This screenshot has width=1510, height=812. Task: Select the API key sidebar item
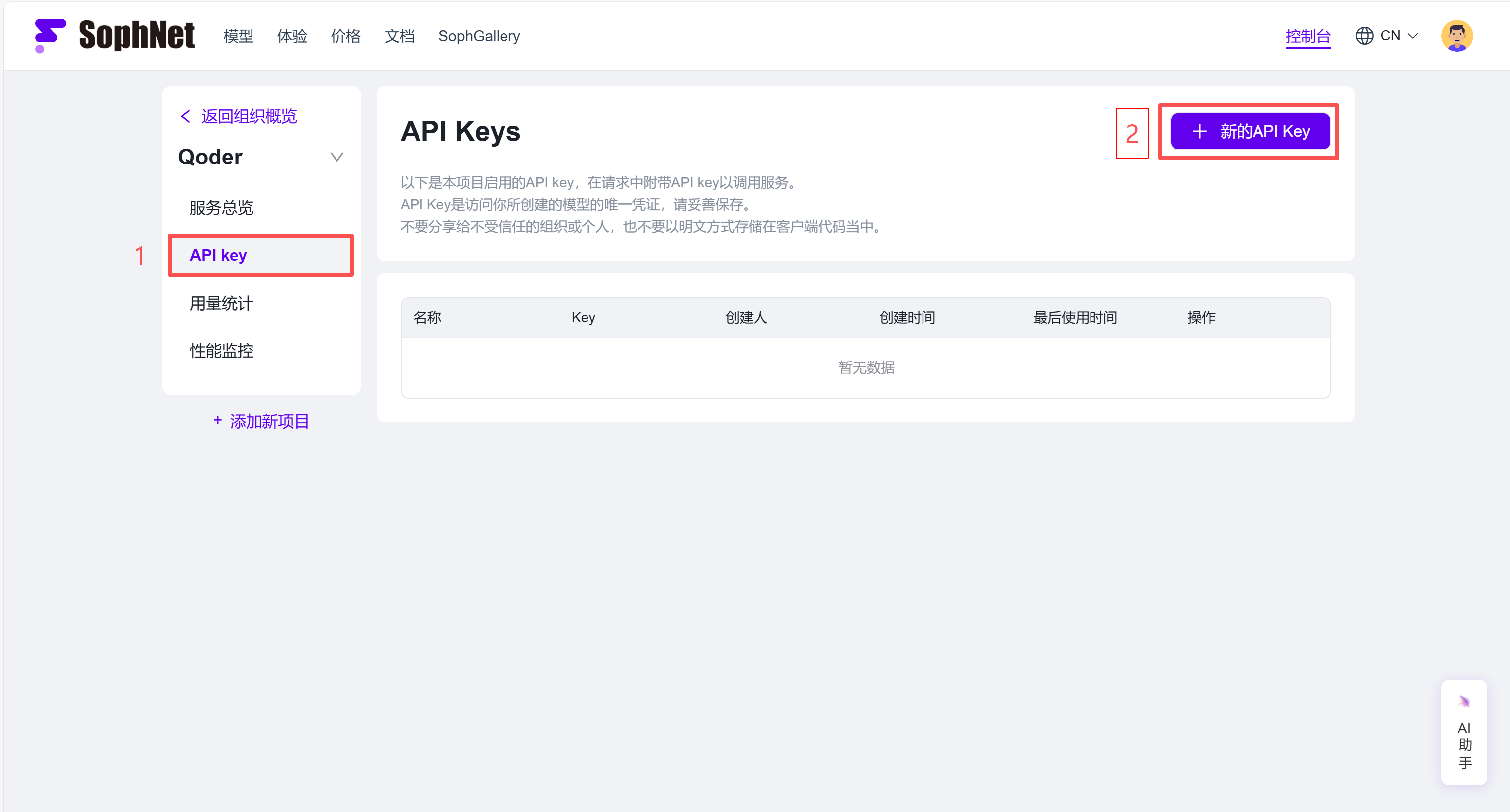(x=218, y=255)
